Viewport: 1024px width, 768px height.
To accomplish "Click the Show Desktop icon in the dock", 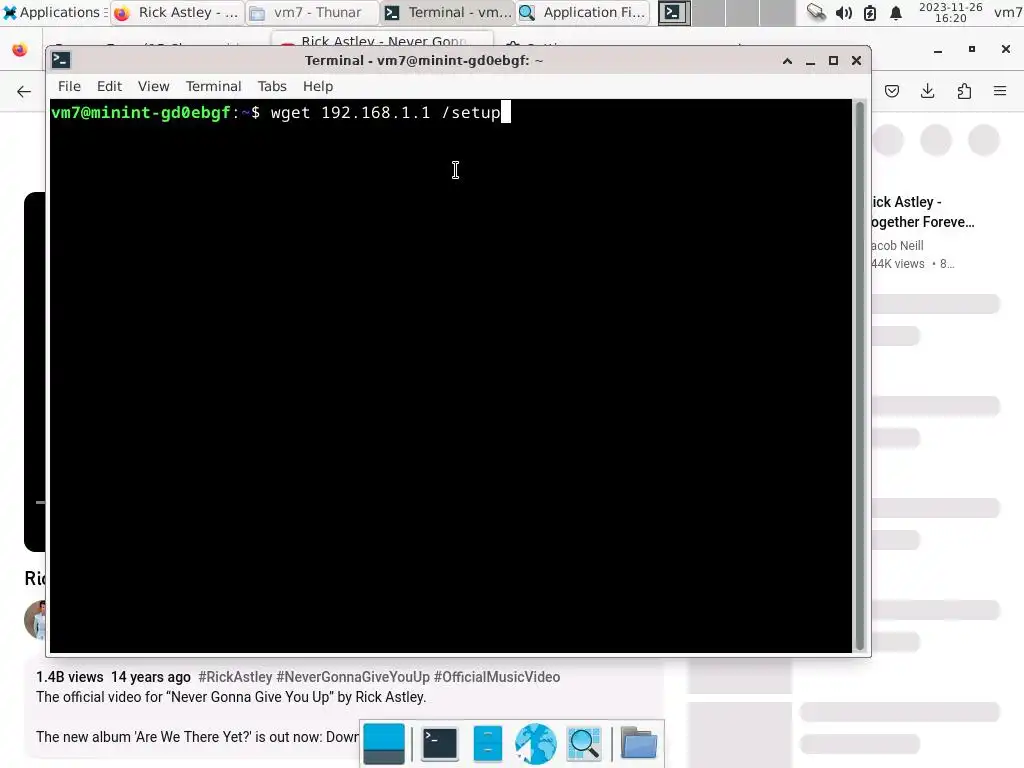I will tap(384, 744).
